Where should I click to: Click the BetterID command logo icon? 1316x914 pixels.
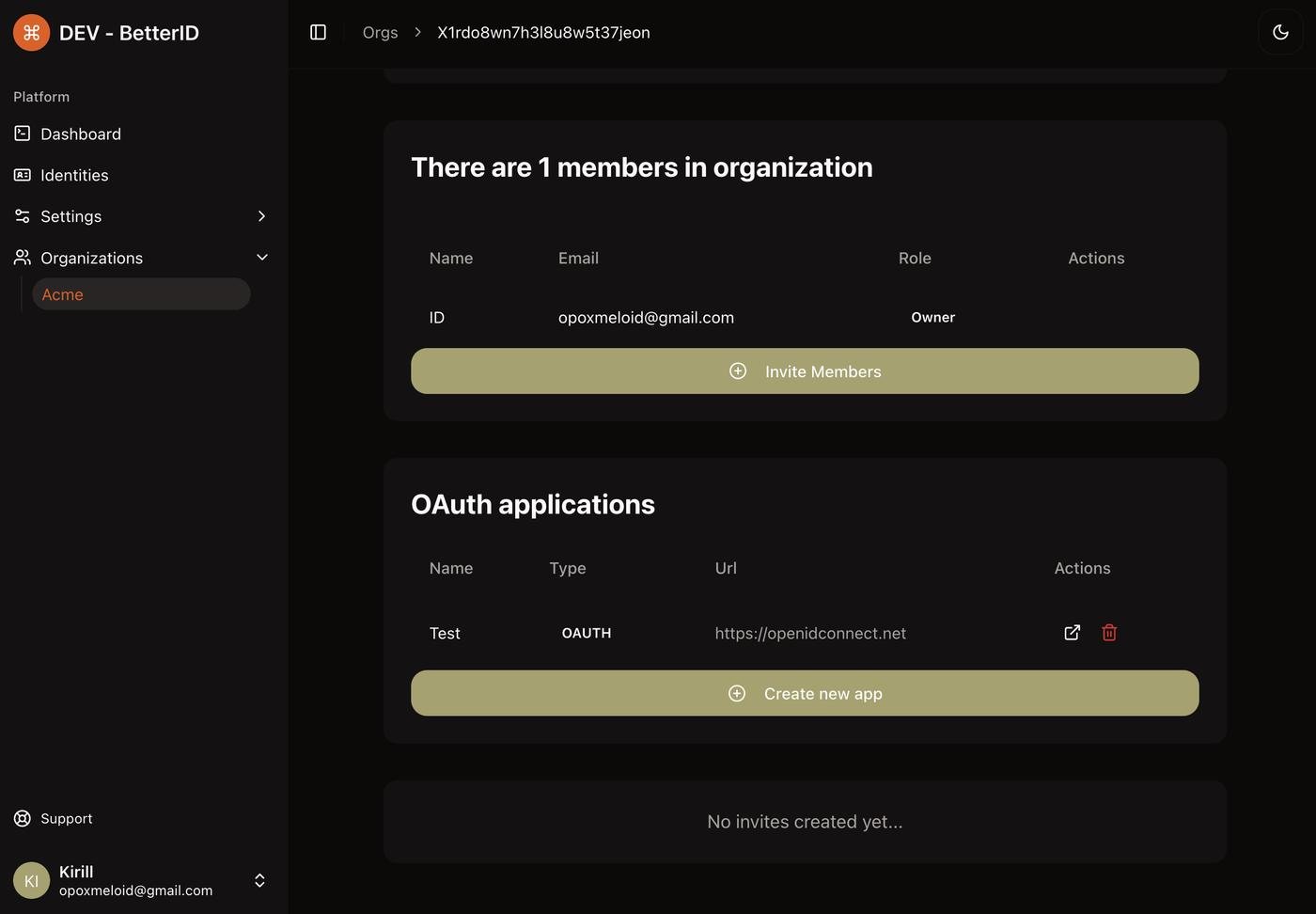coord(31,33)
